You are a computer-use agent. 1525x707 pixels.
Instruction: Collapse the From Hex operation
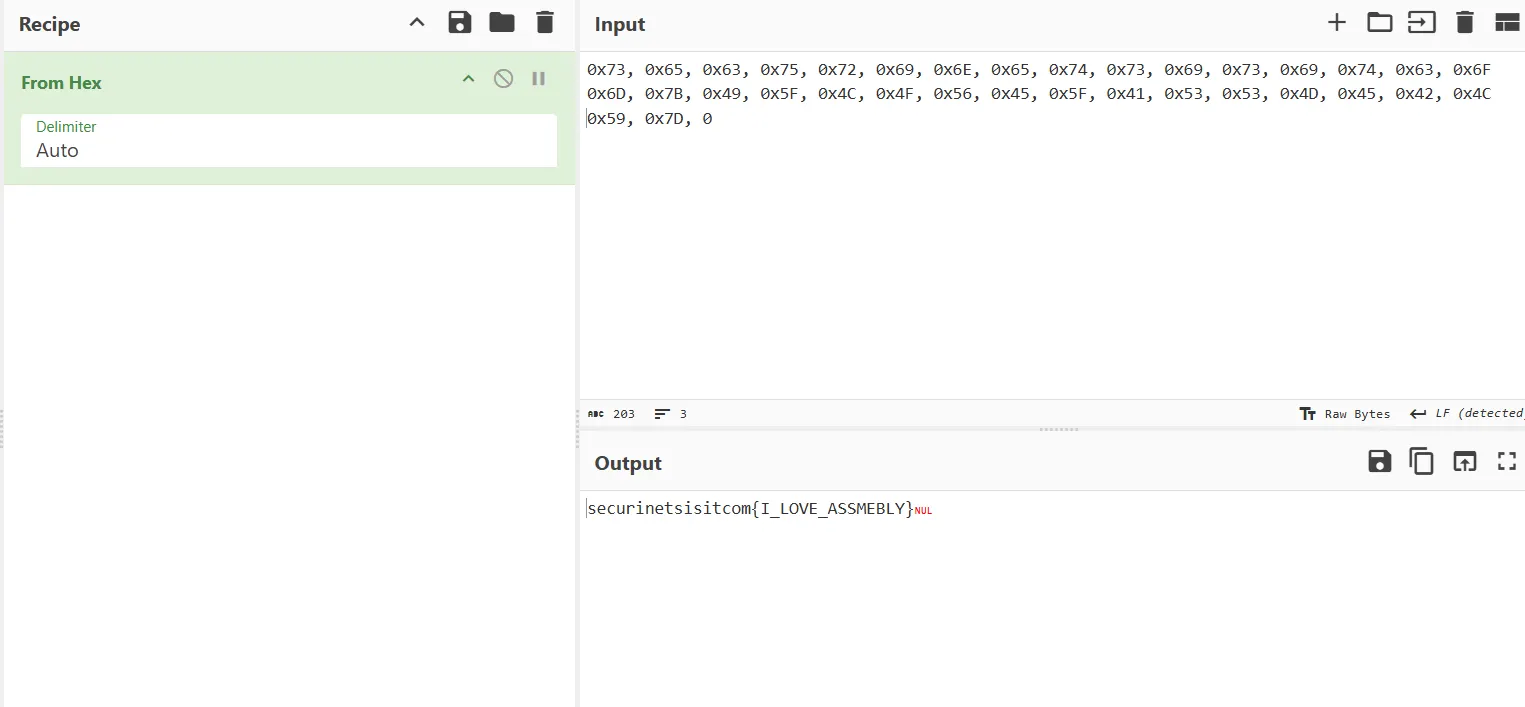pos(468,78)
